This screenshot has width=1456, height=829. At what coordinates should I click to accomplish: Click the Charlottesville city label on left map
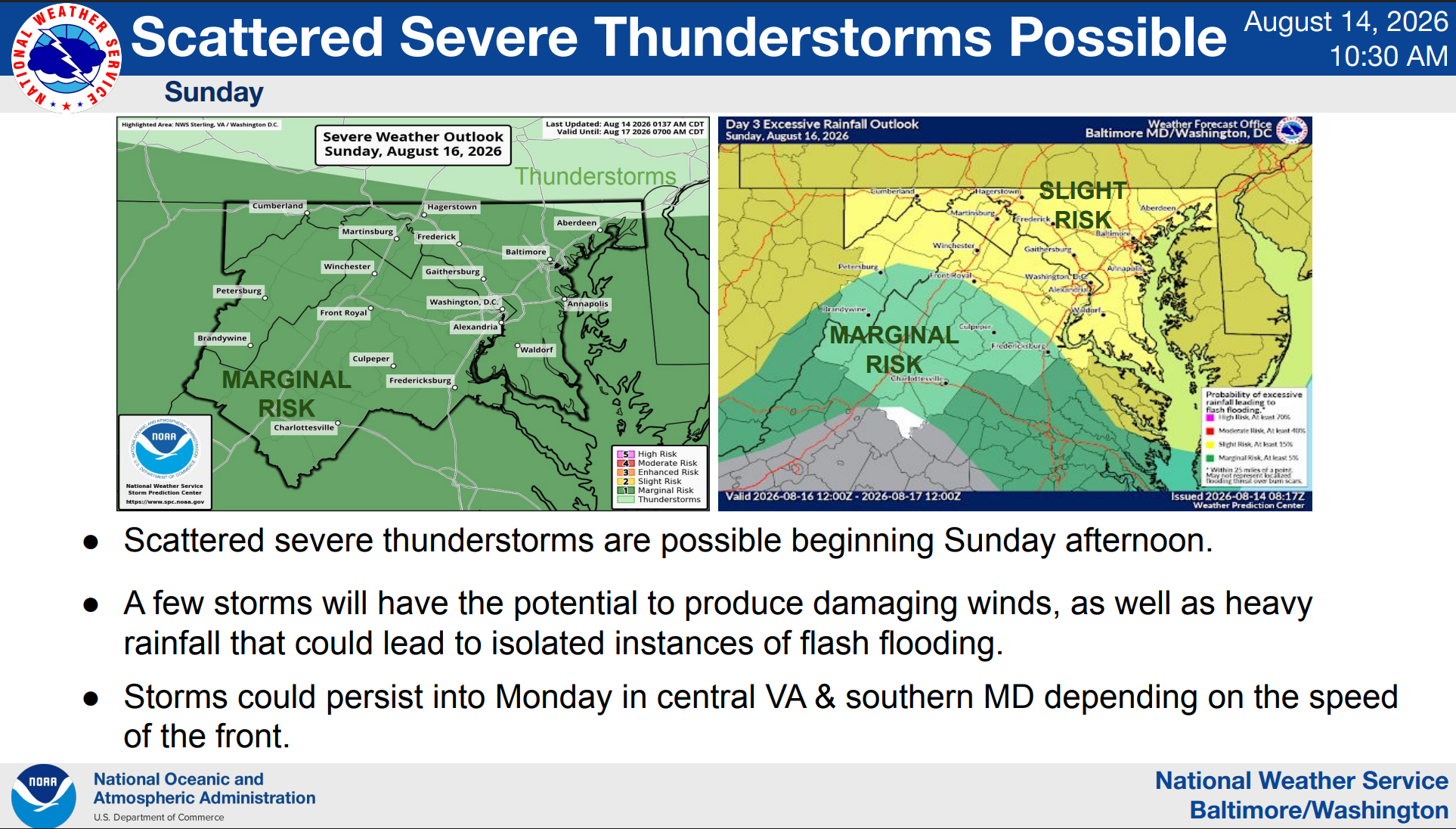(x=304, y=427)
